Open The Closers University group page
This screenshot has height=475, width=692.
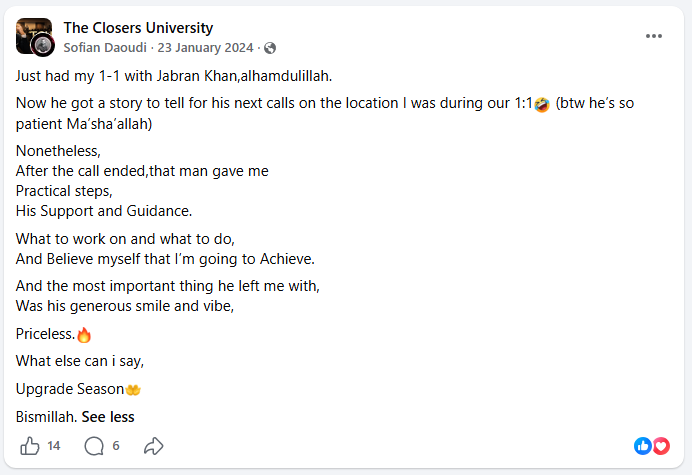[138, 28]
